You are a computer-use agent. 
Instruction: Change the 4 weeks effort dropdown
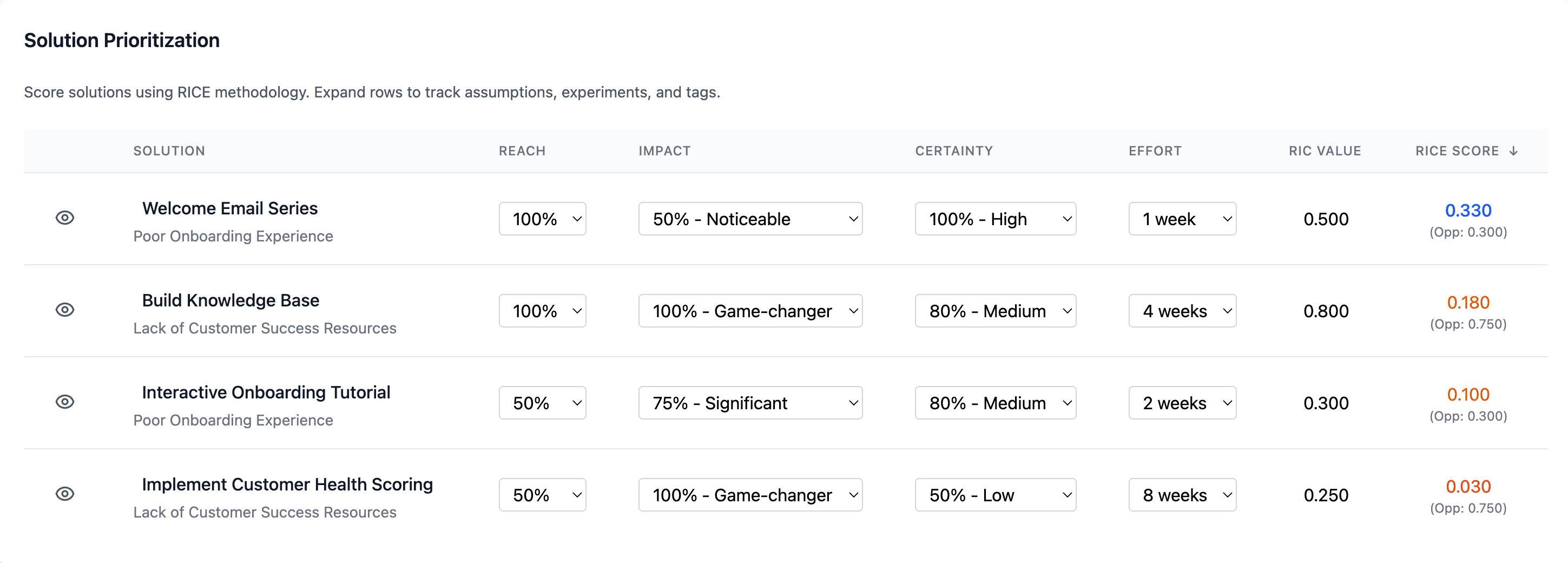pos(1182,311)
